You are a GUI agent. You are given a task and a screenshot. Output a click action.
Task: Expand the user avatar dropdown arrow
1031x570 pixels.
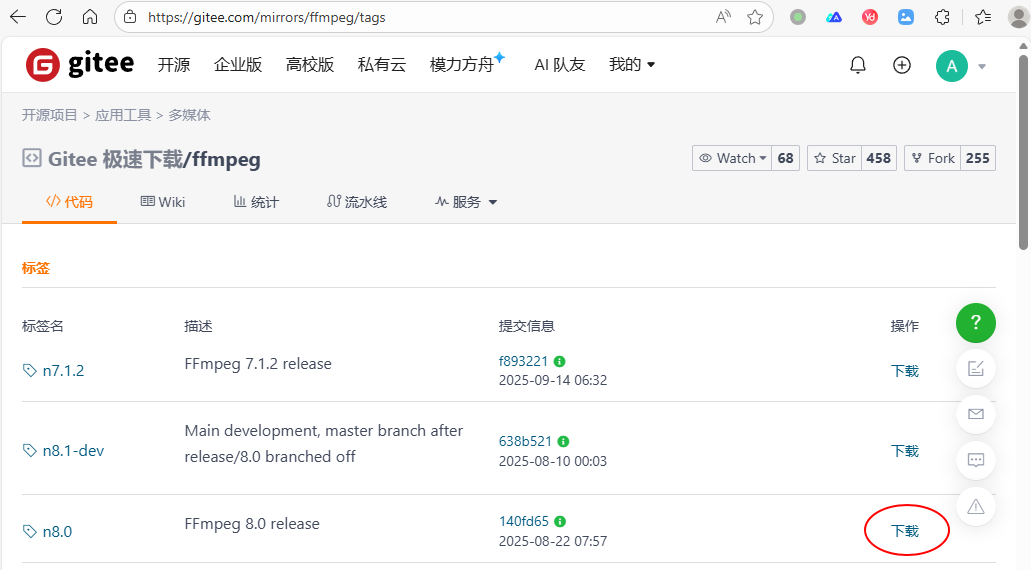tap(982, 66)
